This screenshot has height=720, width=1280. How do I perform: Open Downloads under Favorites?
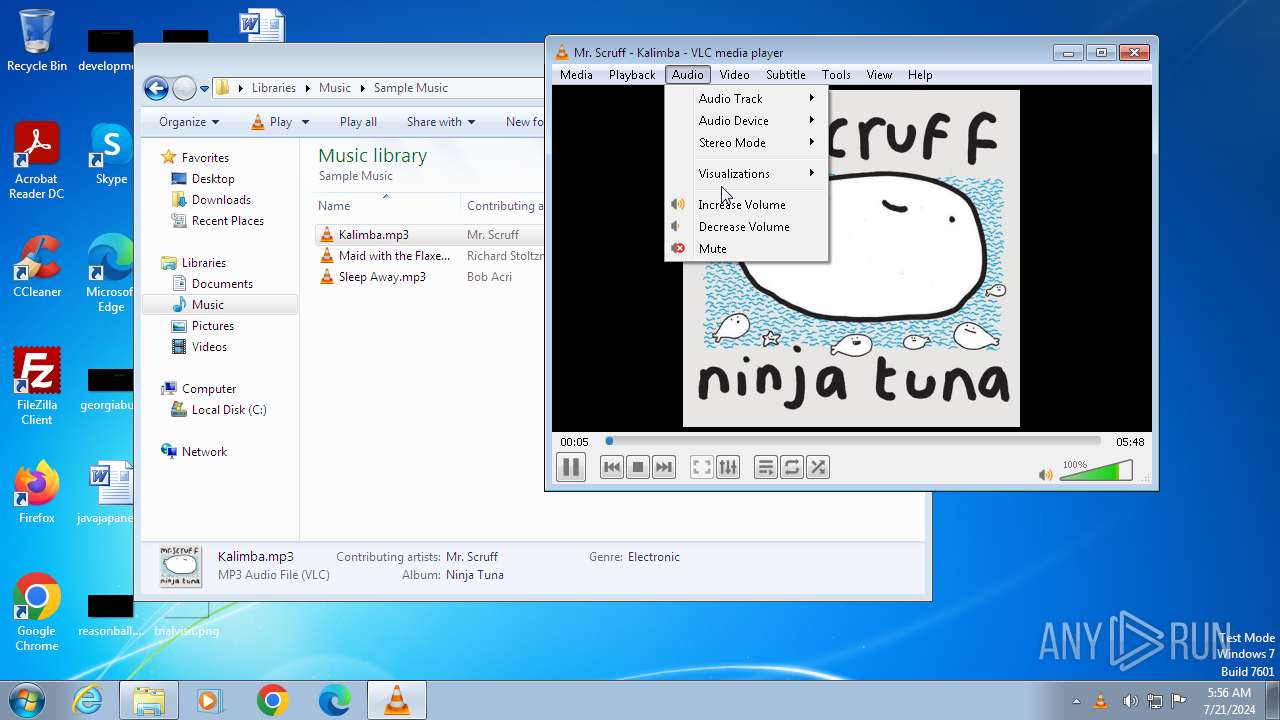tap(221, 200)
